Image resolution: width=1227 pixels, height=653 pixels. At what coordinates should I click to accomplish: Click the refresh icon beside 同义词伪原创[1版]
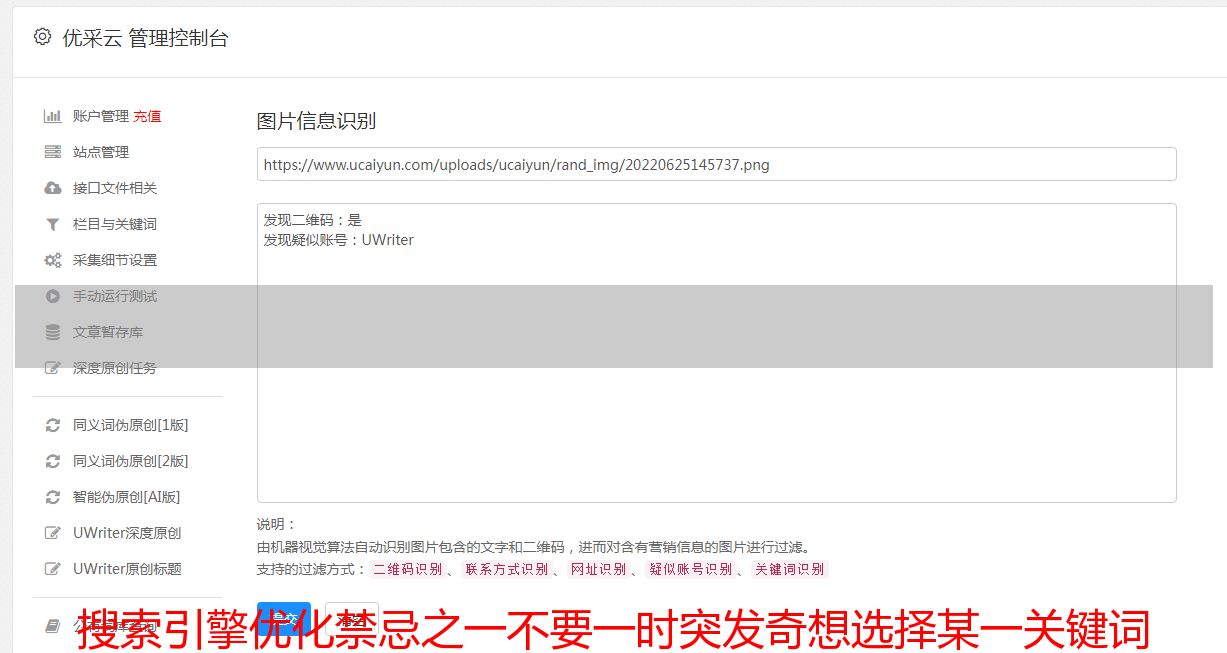53,425
